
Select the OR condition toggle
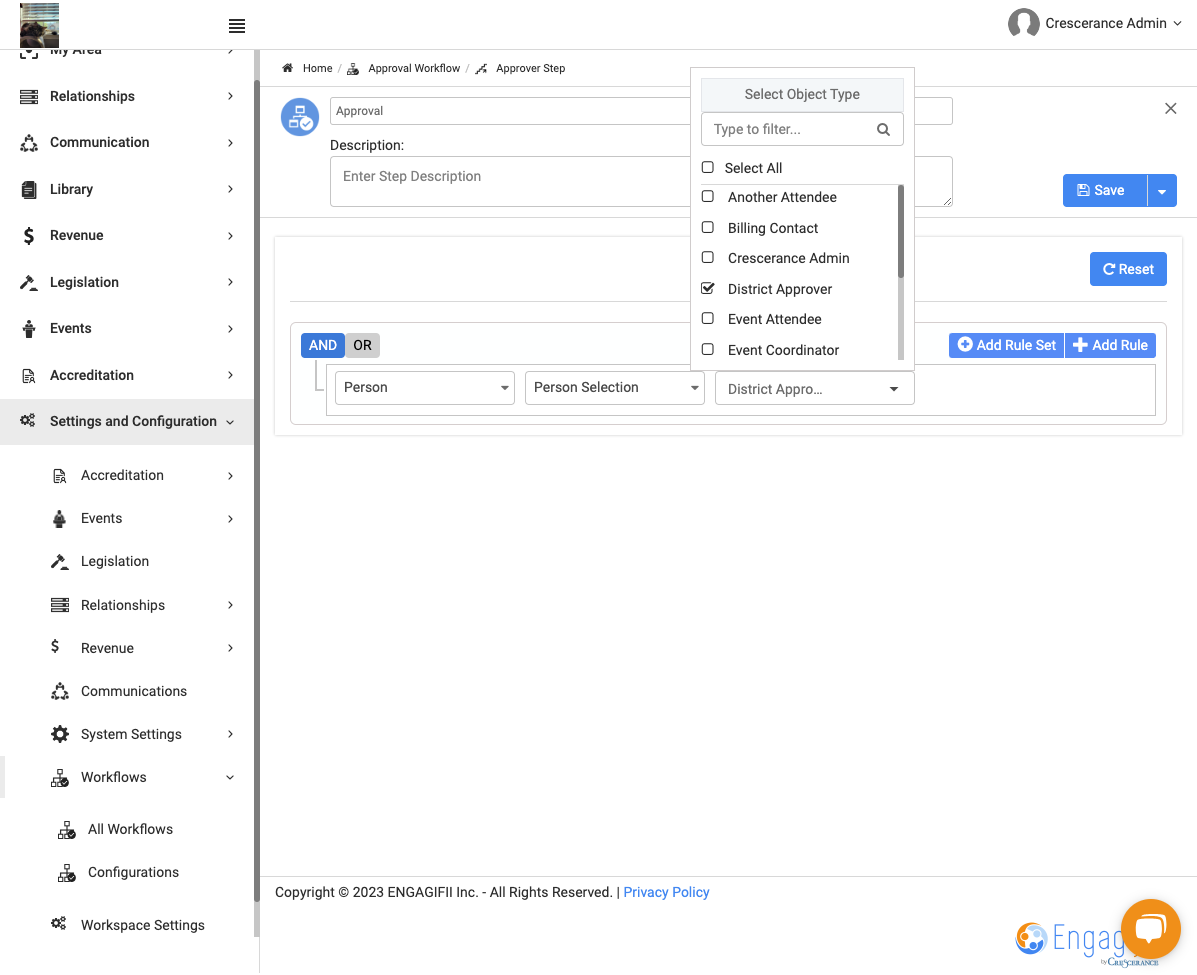click(x=363, y=345)
